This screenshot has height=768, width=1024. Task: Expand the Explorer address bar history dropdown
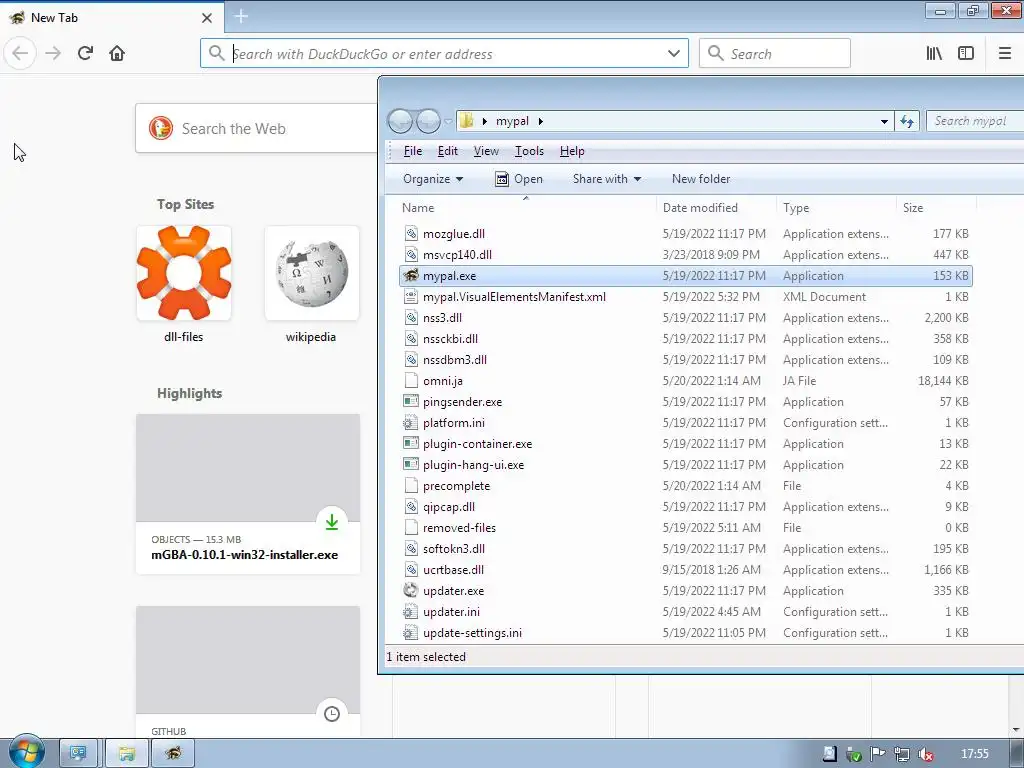point(884,121)
